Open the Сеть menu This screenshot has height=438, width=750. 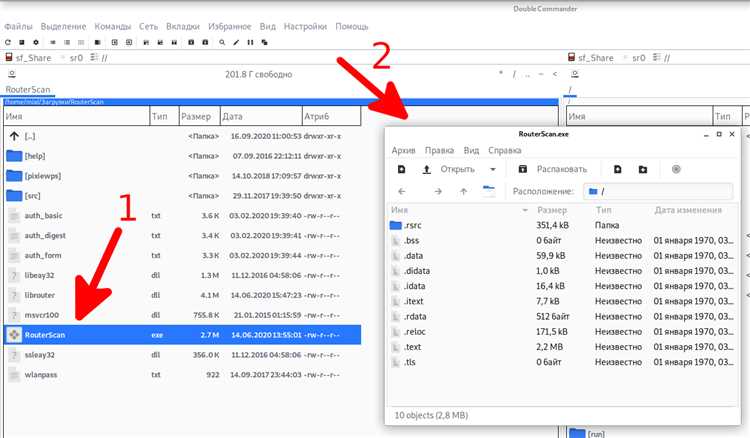click(x=148, y=26)
